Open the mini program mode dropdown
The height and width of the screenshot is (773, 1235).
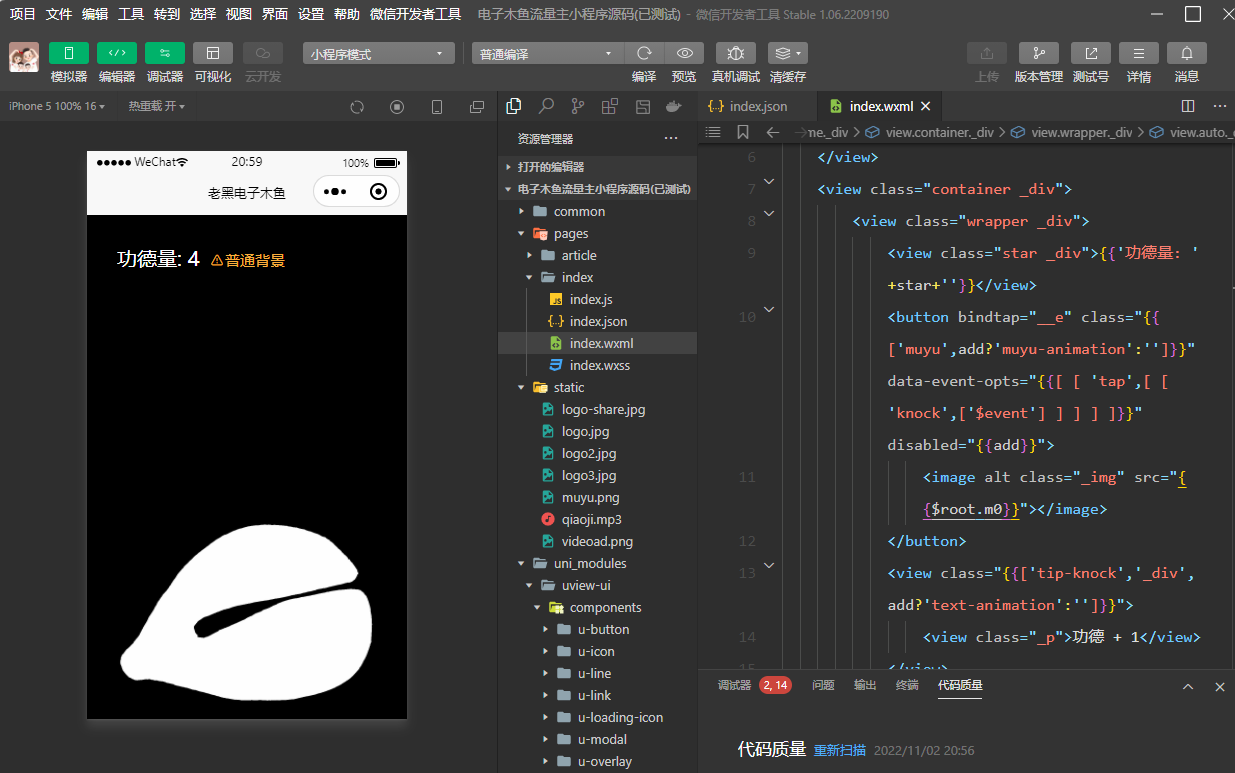pyautogui.click(x=378, y=54)
